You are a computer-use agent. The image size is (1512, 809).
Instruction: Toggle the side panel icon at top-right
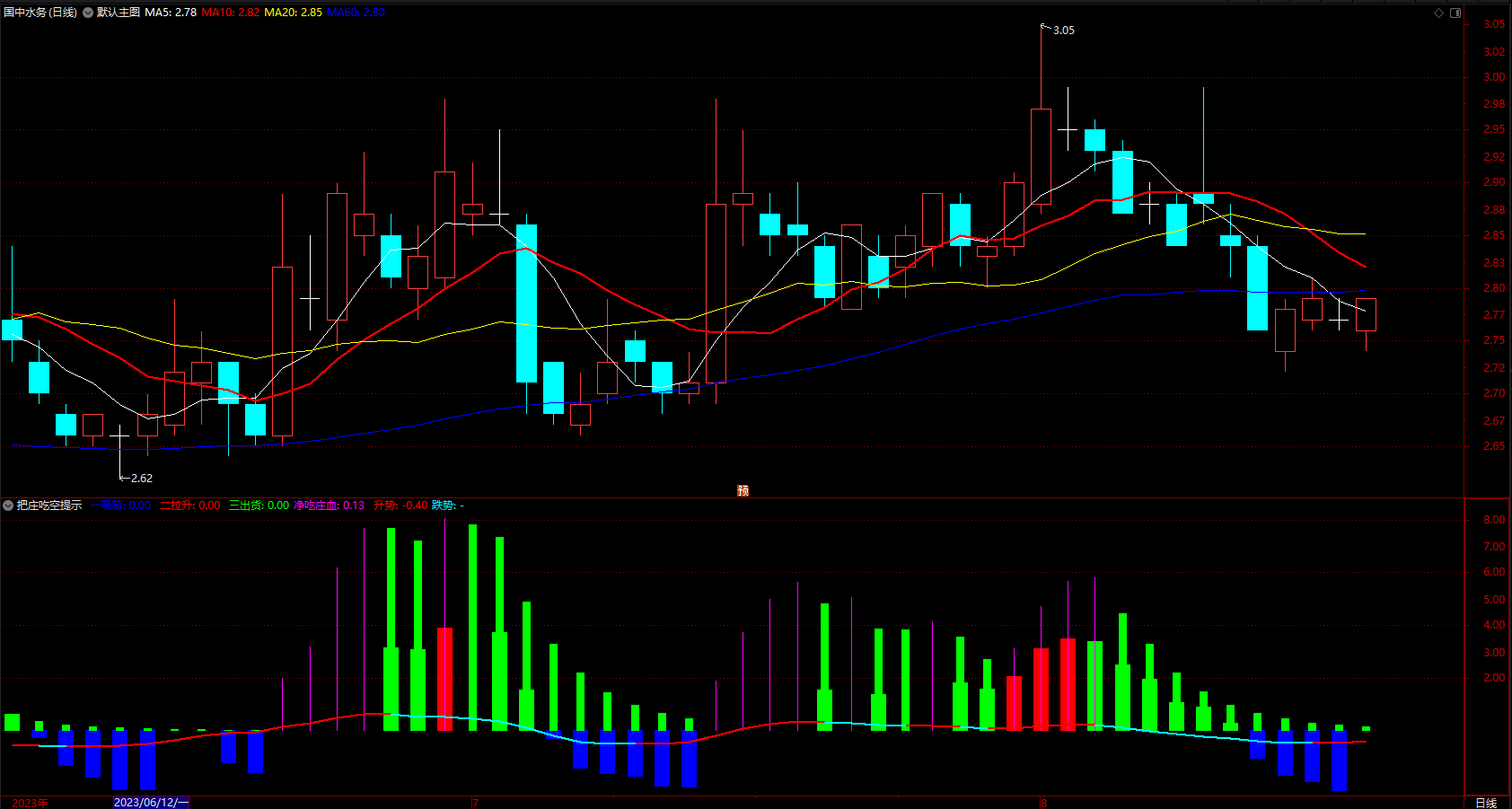pyautogui.click(x=1455, y=13)
